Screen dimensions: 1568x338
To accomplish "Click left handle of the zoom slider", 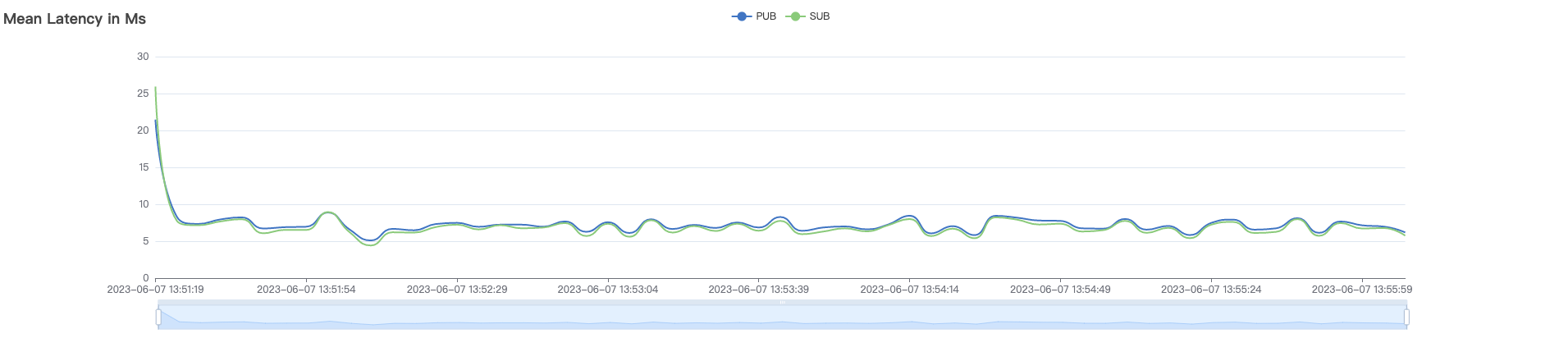I will coord(158,317).
